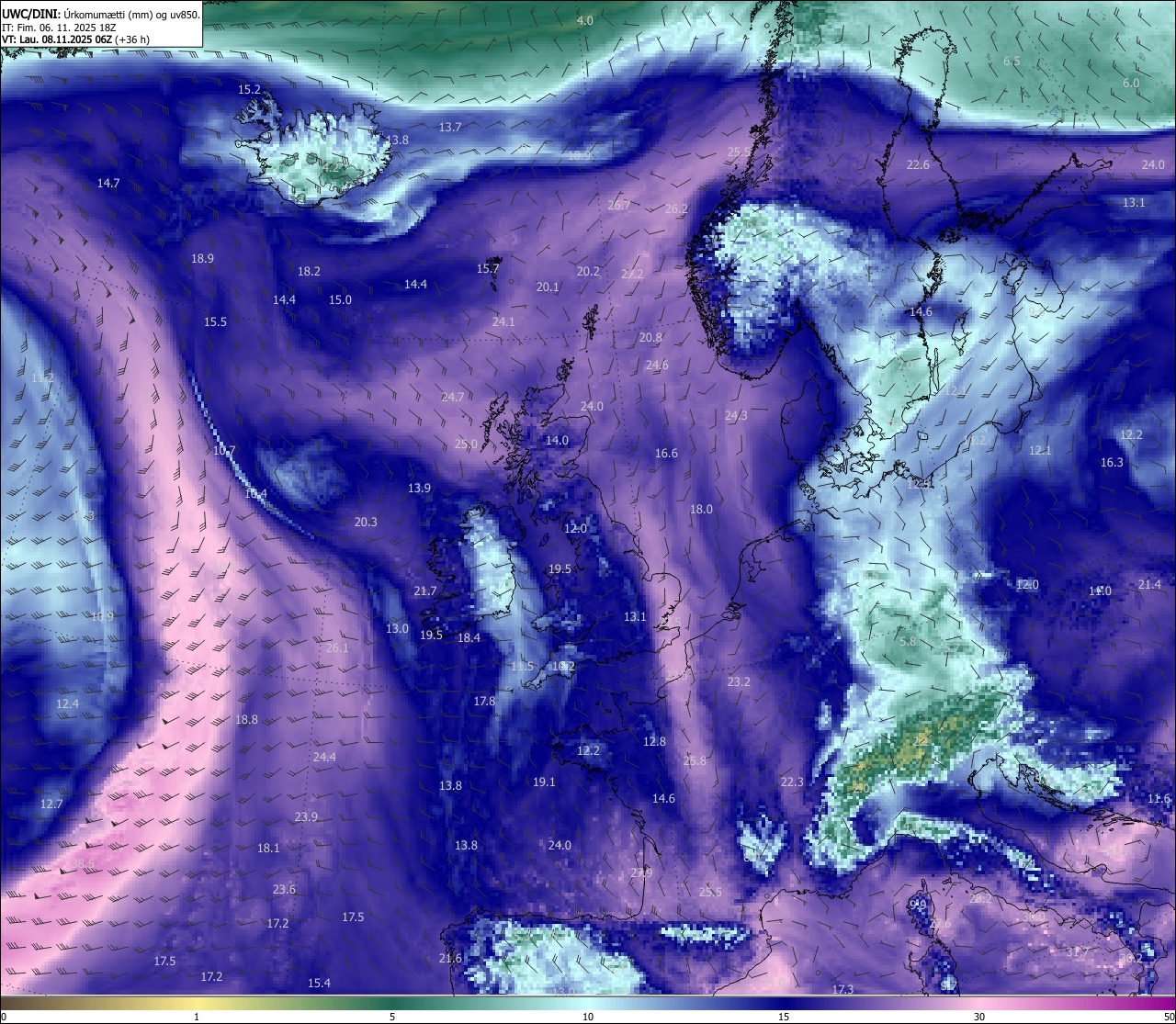1176x1024 pixels.
Task: Click the 20.1 value label
Action: pyautogui.click(x=548, y=287)
